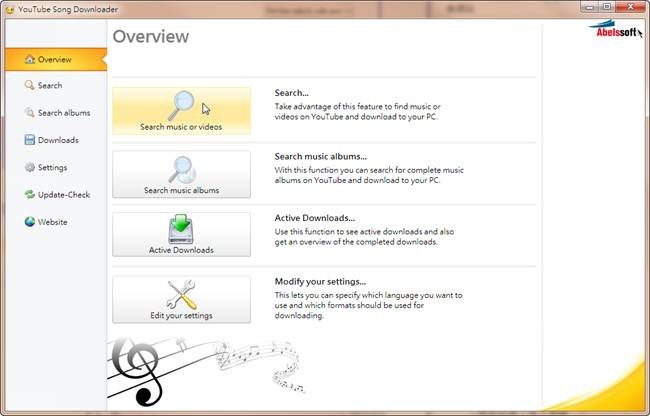Image resolution: width=650 pixels, height=416 pixels.
Task: Click the Active Downloads button
Action: [181, 235]
